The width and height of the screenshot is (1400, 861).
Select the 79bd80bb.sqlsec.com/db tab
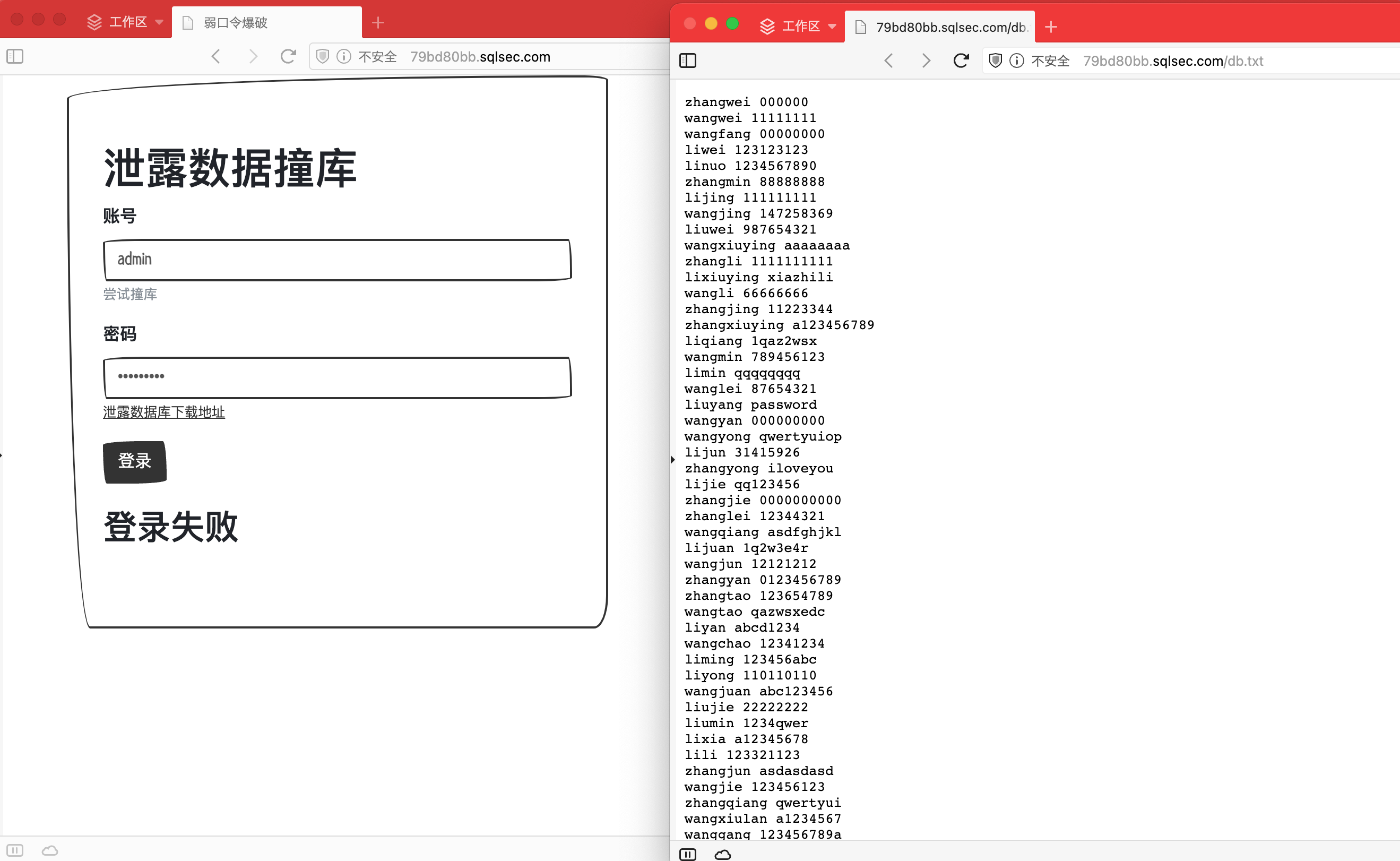coord(939,27)
